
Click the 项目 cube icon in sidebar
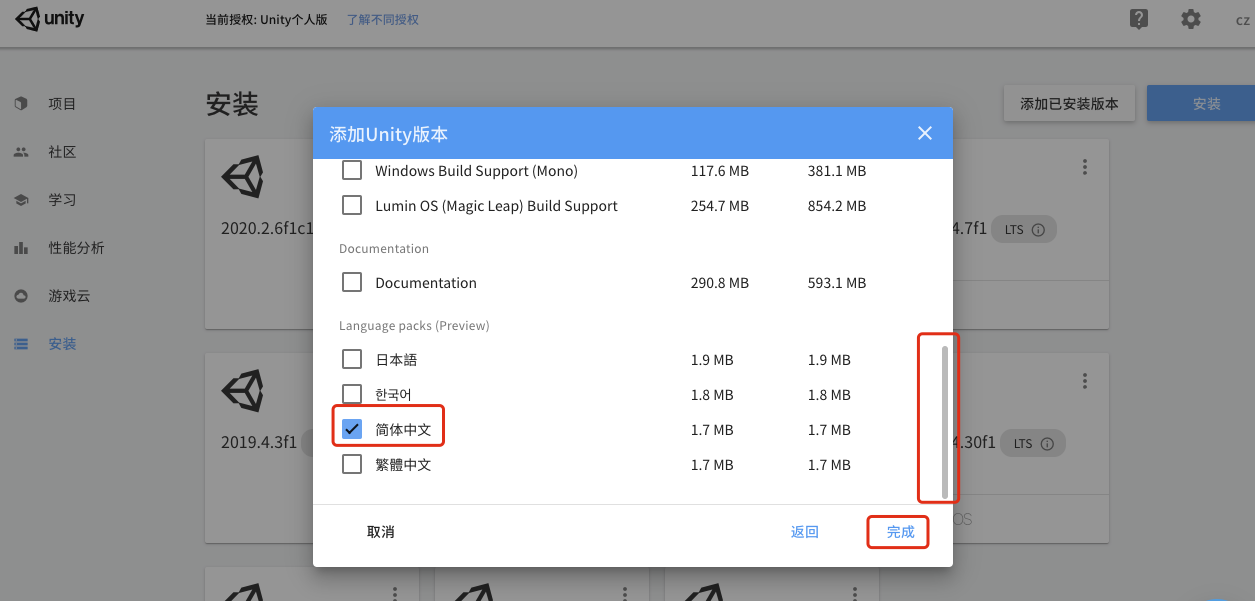coord(21,104)
